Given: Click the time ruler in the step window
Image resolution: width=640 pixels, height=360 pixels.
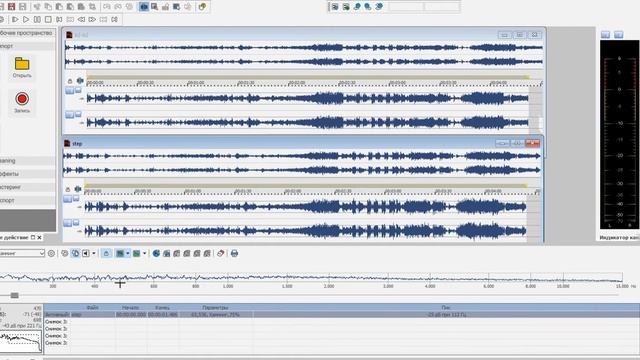Looking at the screenshot, I should [x=312, y=191].
